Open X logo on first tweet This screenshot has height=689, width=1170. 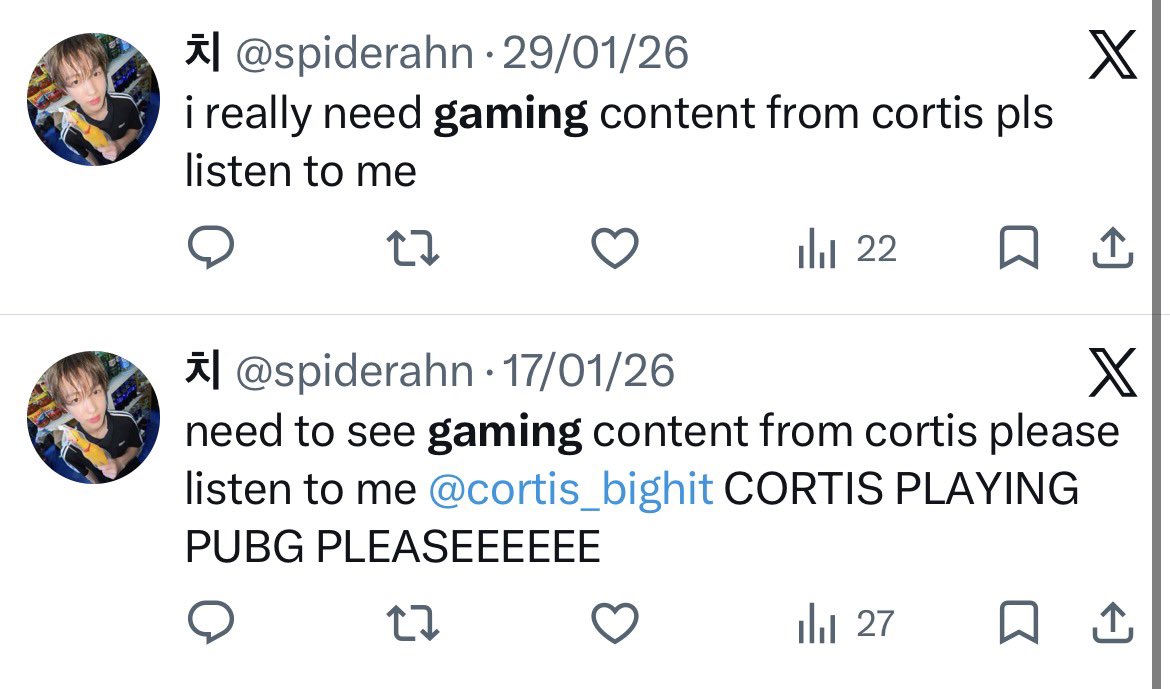click(1113, 54)
